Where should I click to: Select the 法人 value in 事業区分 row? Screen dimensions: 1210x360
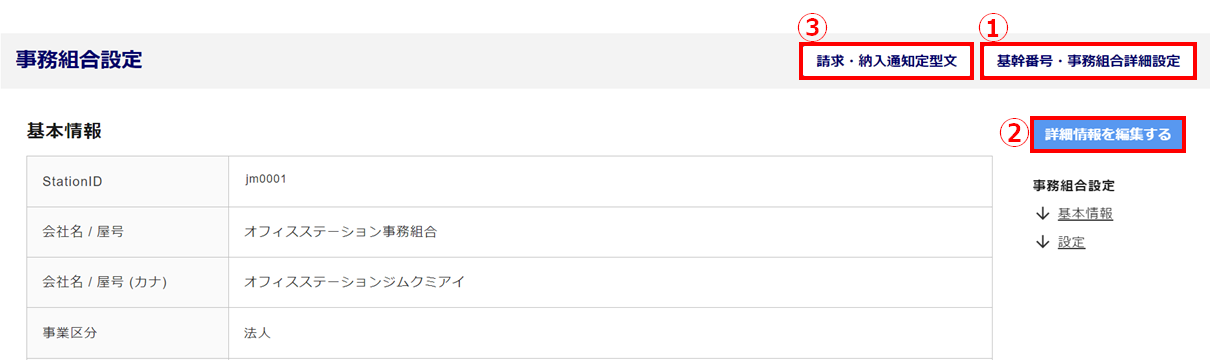[x=258, y=333]
